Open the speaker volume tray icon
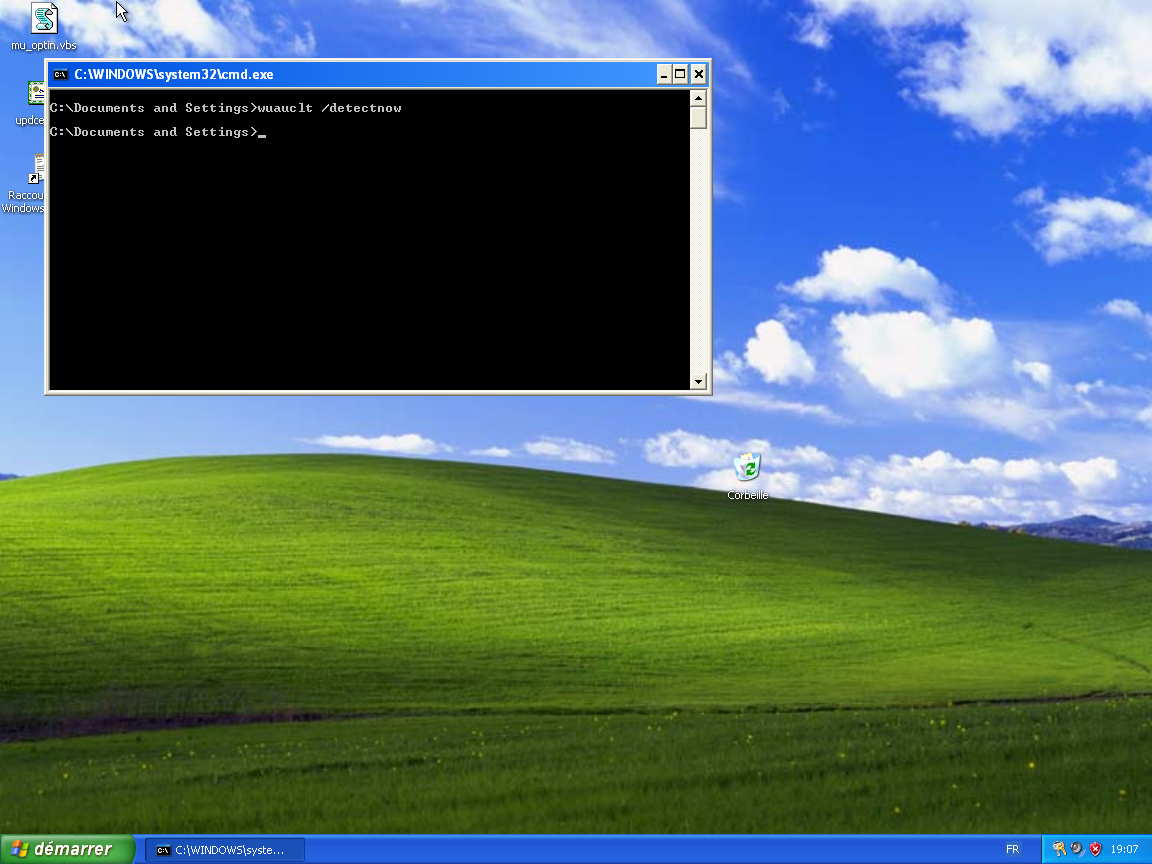 pyautogui.click(x=1077, y=849)
